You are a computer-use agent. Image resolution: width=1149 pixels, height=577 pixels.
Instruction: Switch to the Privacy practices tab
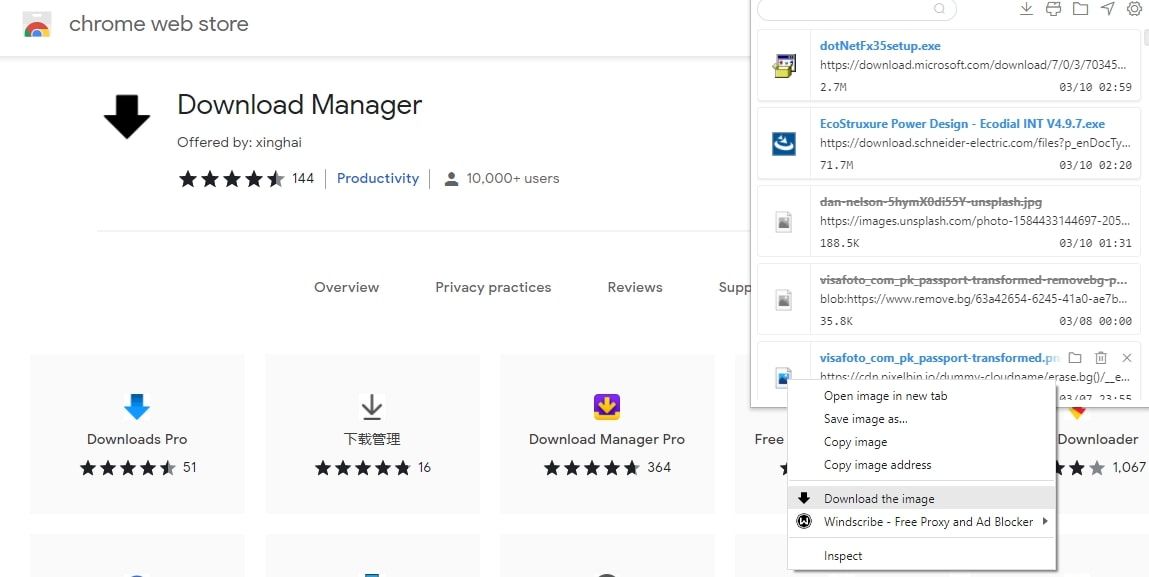[x=493, y=287]
